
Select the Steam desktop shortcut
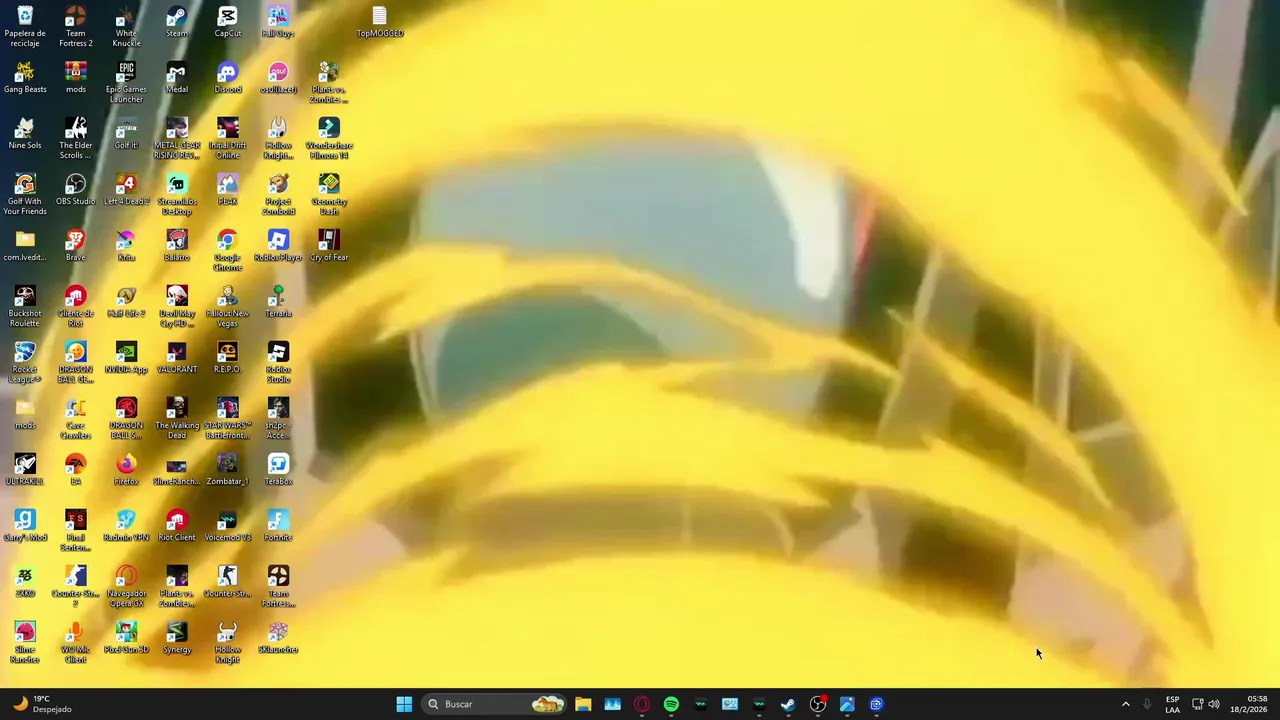[177, 22]
